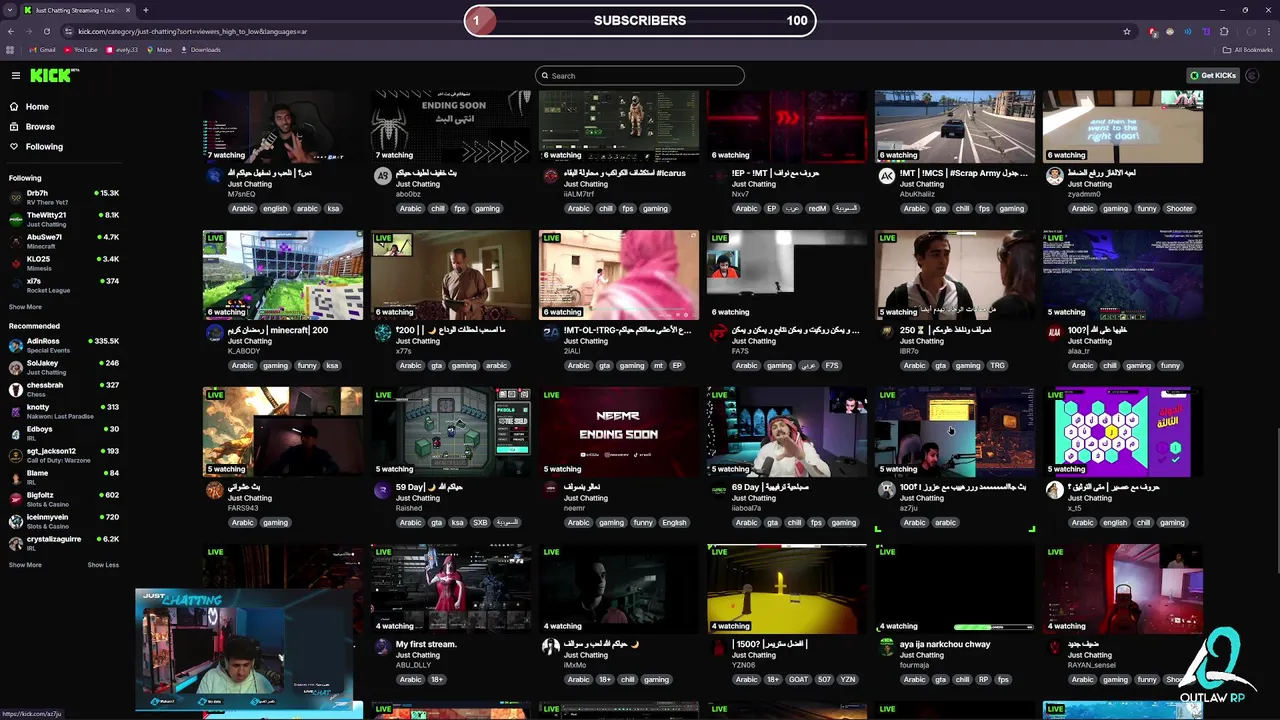Click the 'GOAT' tag under YZN06 stream
The width and height of the screenshot is (1280, 720).
click(x=797, y=680)
